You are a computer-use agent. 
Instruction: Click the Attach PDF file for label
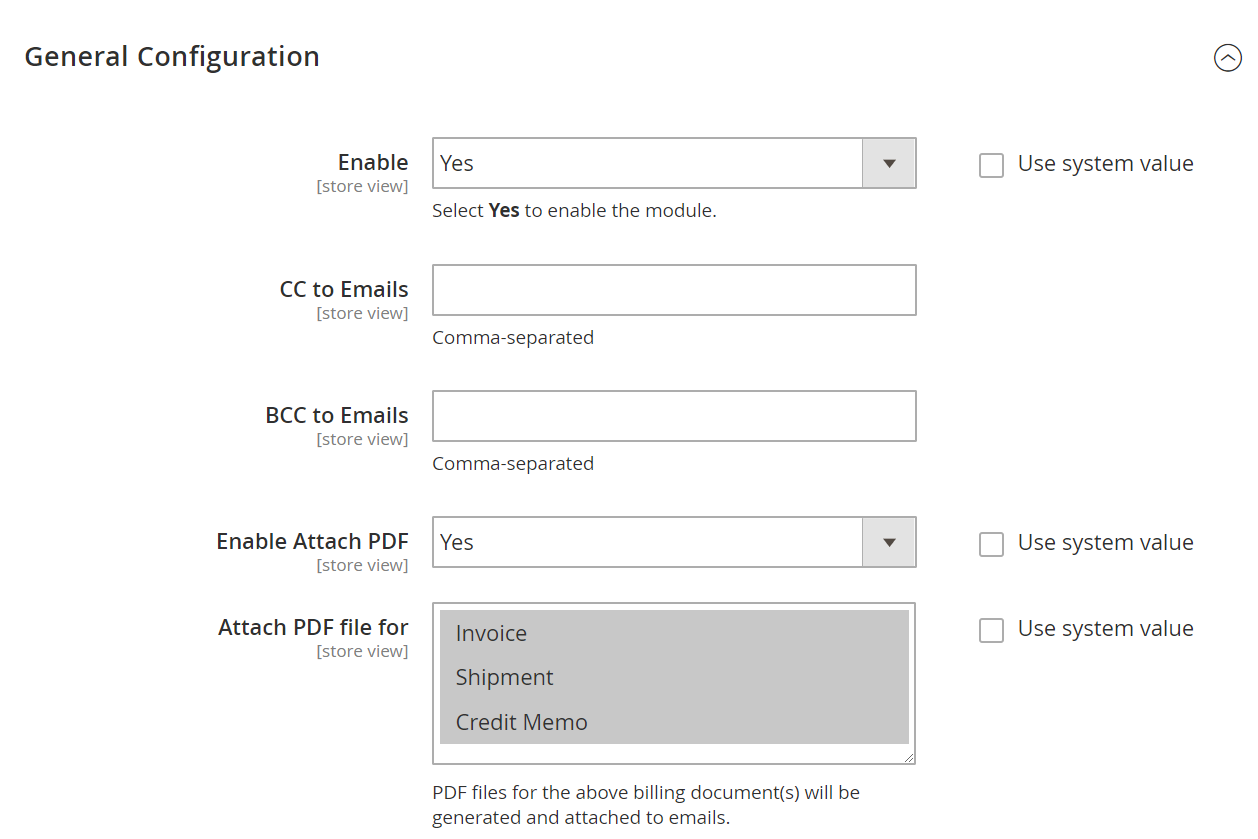pos(313,627)
